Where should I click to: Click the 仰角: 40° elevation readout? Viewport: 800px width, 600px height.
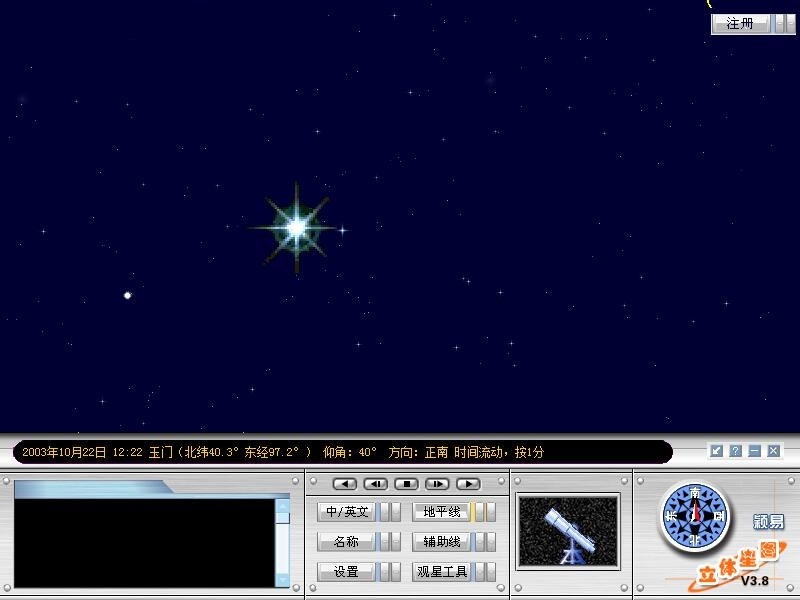tap(350, 452)
